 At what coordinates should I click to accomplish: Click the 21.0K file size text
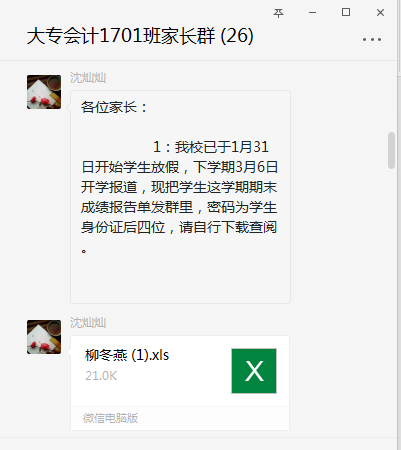[x=101, y=376]
